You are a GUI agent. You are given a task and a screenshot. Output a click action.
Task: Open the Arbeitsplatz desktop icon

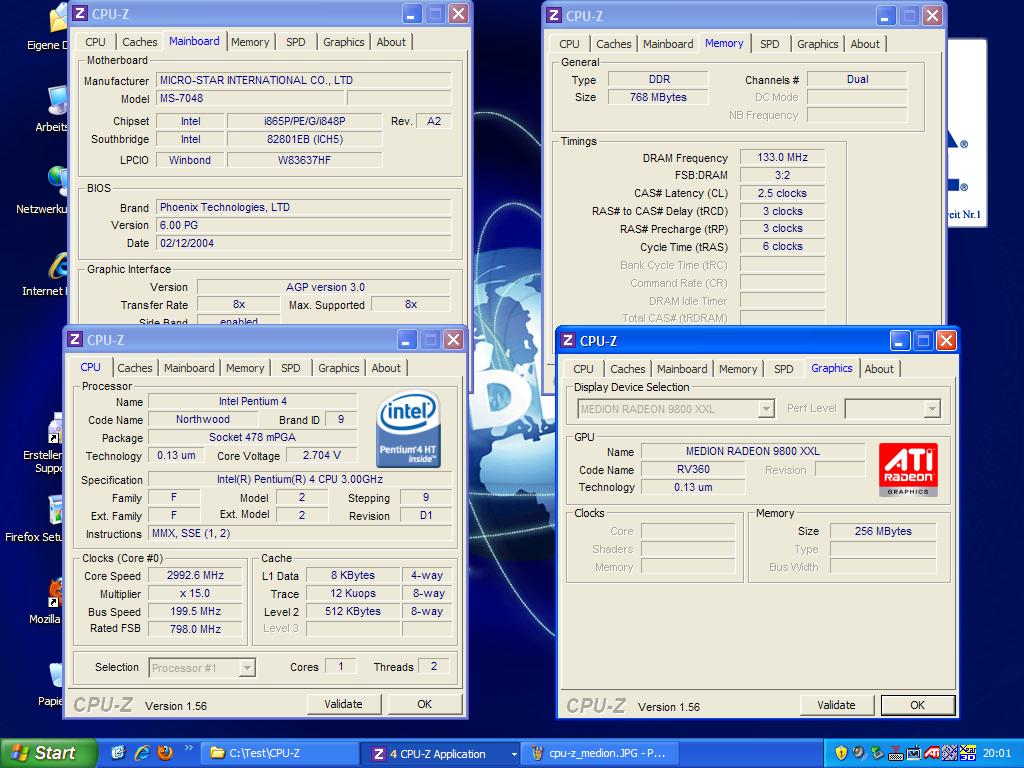tap(58, 101)
